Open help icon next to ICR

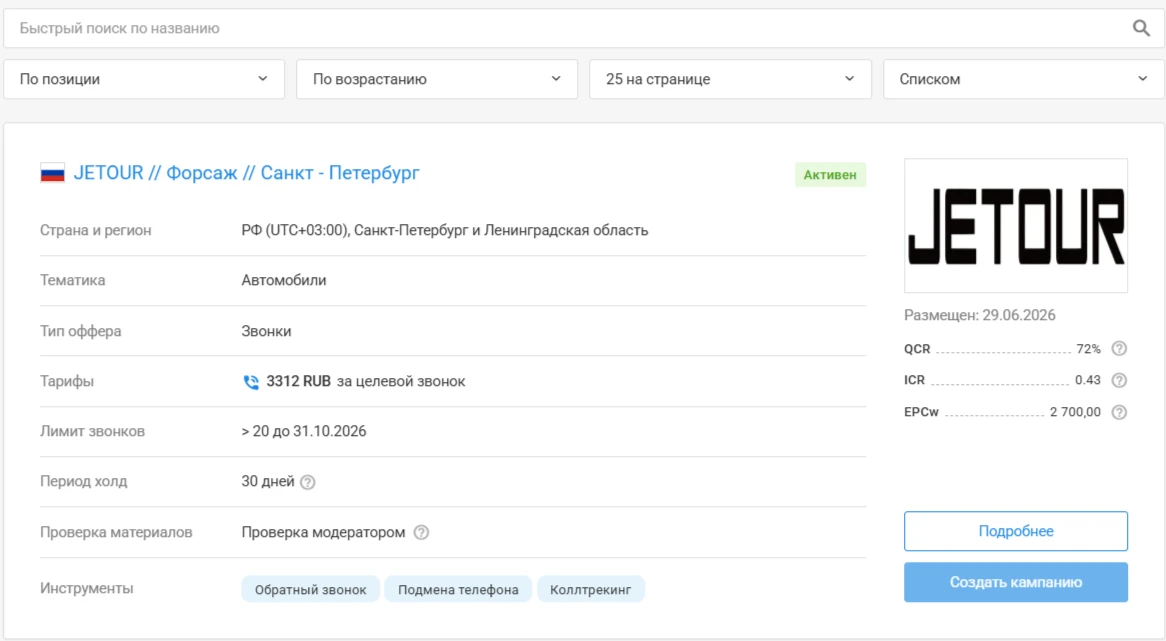(x=1118, y=380)
